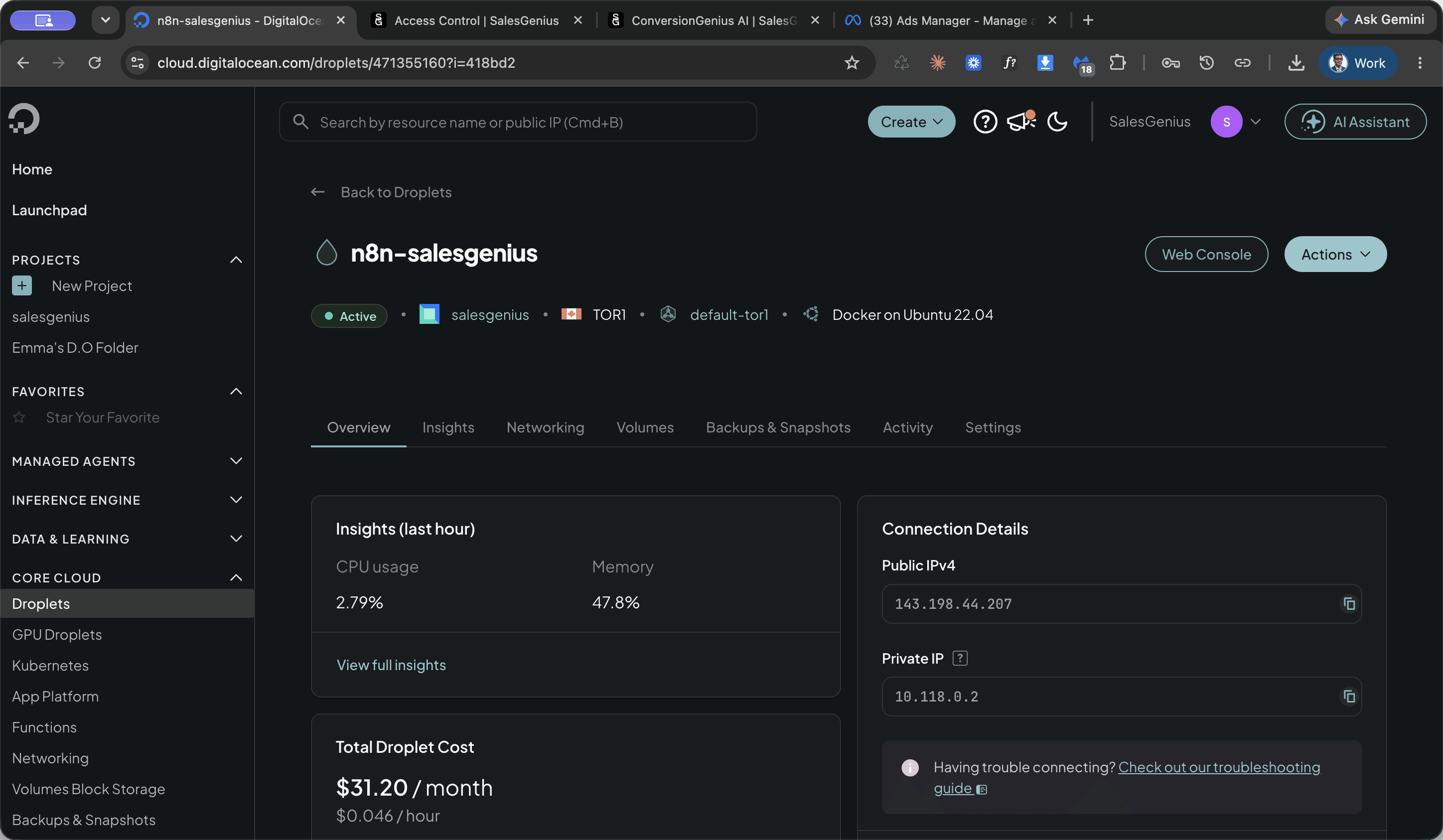The width and height of the screenshot is (1443, 840).
Task: Open the browser downloads icon
Action: click(x=1296, y=63)
